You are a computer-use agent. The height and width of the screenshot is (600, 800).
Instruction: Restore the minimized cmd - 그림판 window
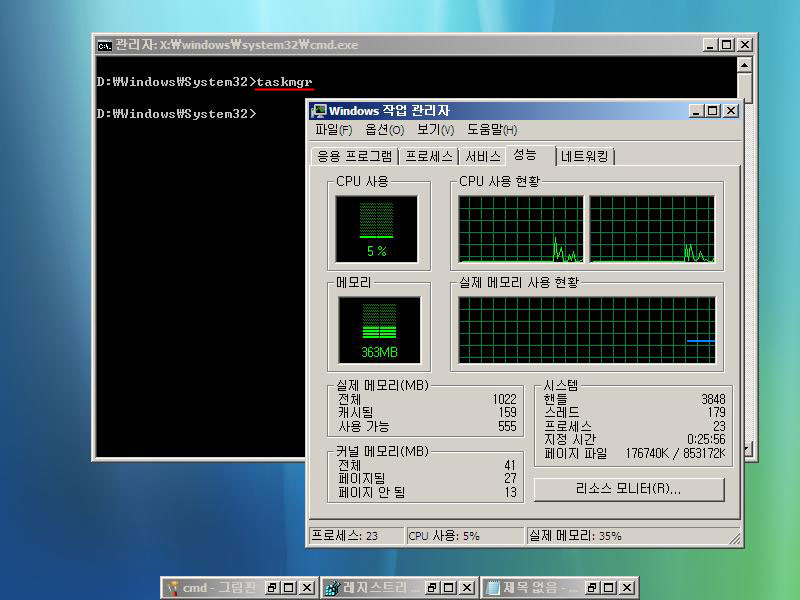pyautogui.click(x=272, y=588)
